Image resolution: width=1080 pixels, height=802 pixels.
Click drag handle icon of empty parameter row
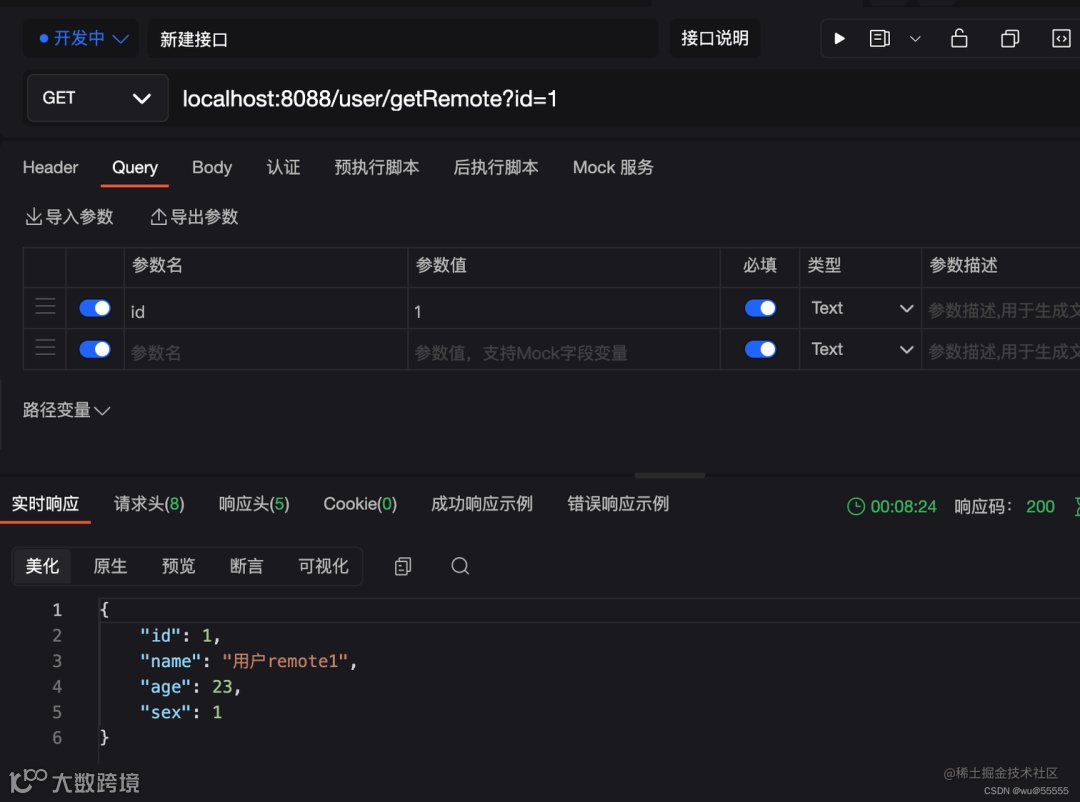pyautogui.click(x=45, y=349)
